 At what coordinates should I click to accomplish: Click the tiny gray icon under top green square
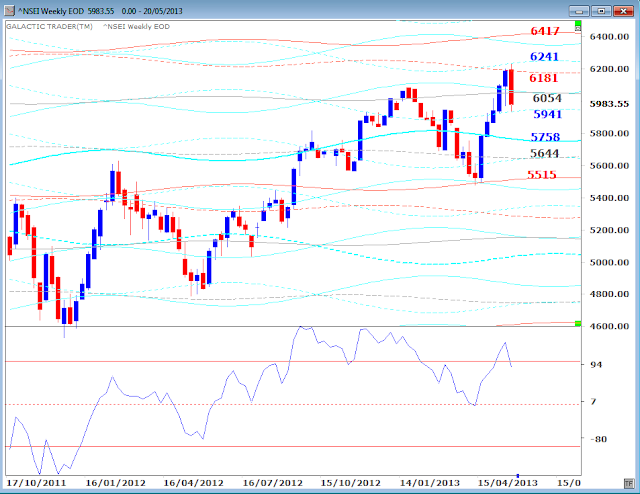578,29
